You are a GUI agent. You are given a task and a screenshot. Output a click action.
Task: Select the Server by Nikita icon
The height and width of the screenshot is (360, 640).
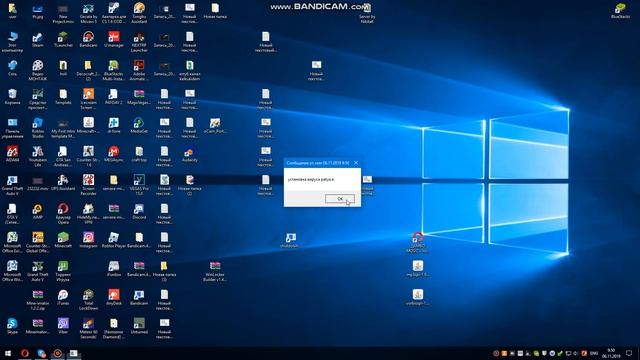click(367, 13)
